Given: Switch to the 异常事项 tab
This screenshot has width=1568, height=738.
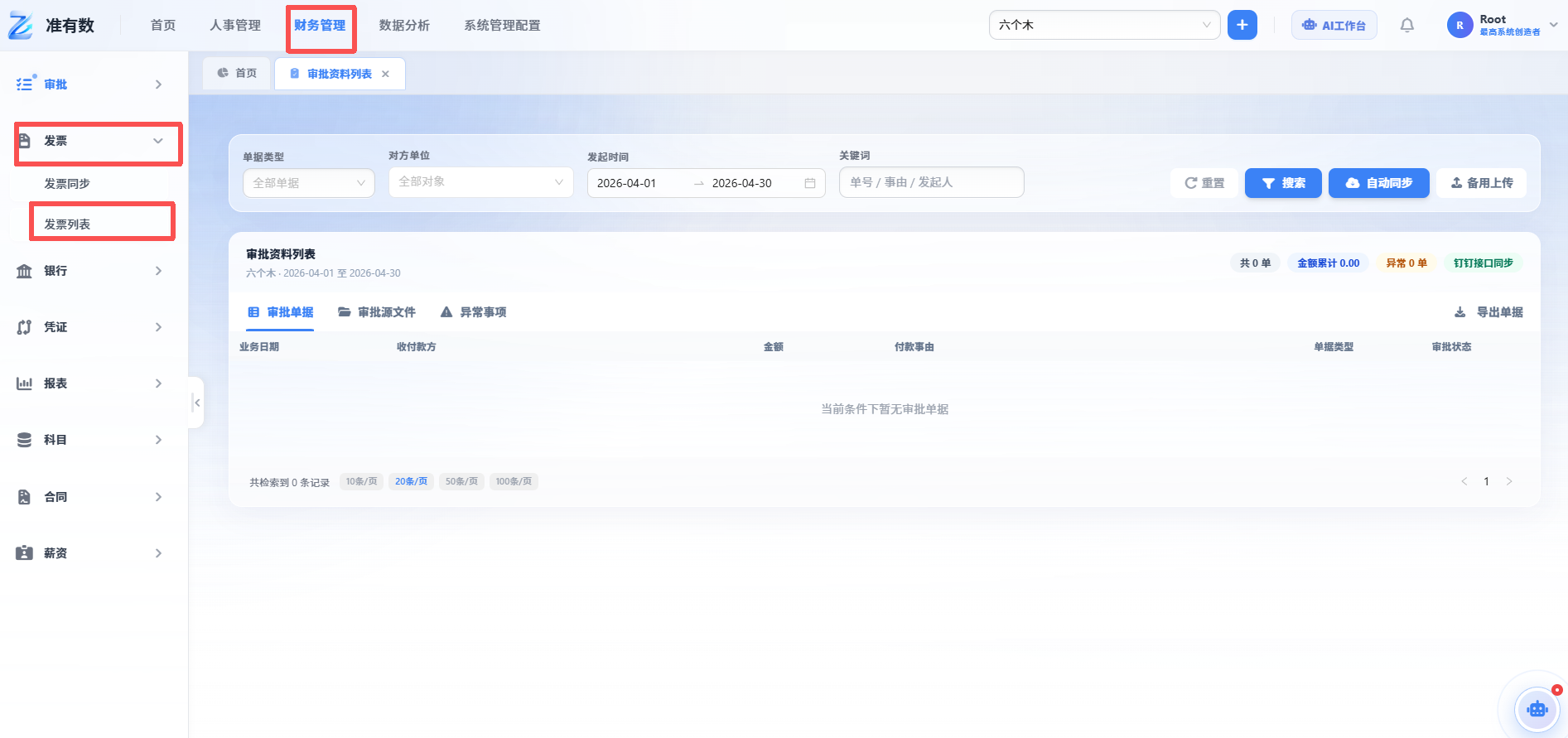Looking at the screenshot, I should click(474, 312).
